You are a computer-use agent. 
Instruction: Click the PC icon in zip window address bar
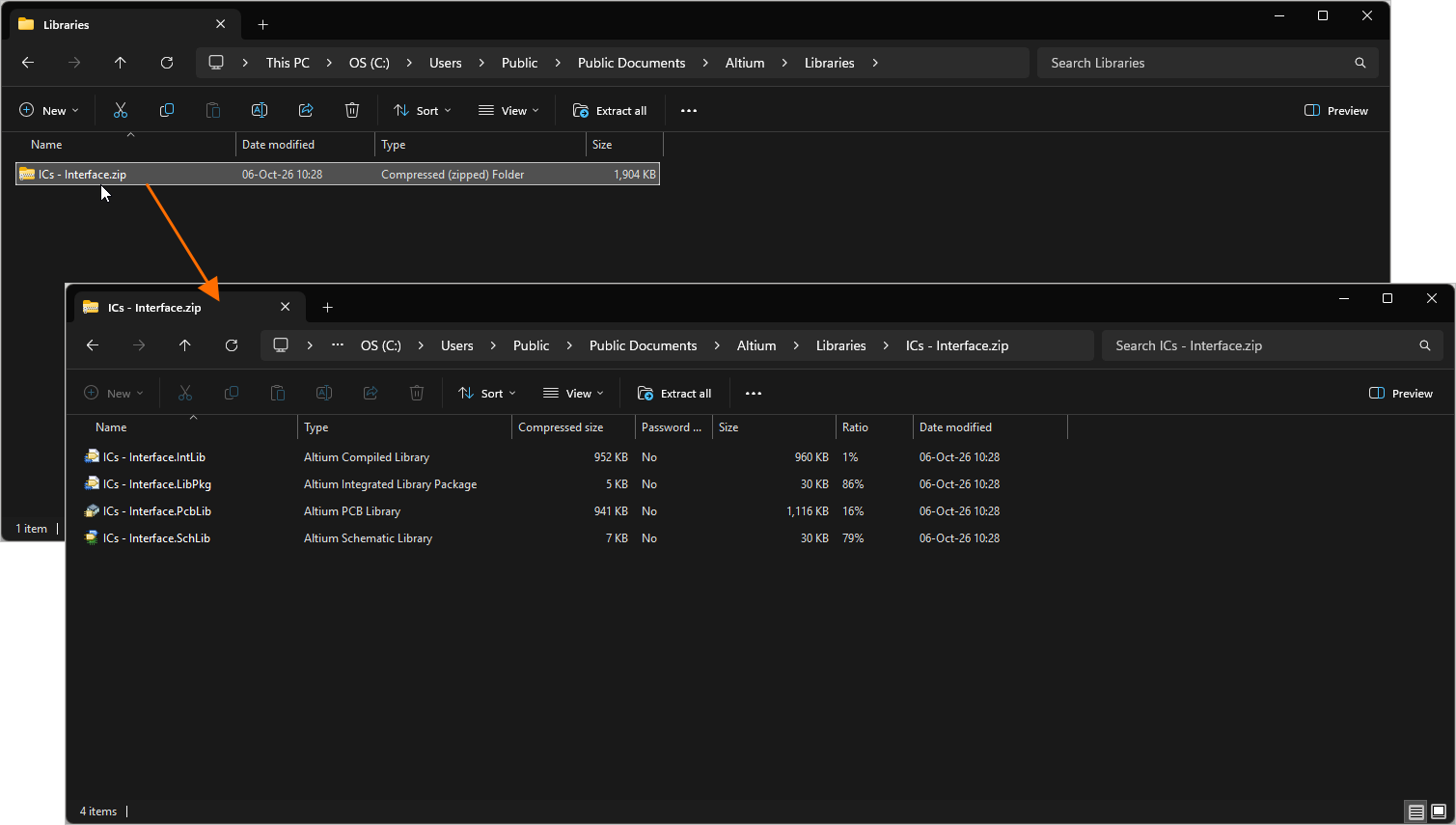point(281,345)
